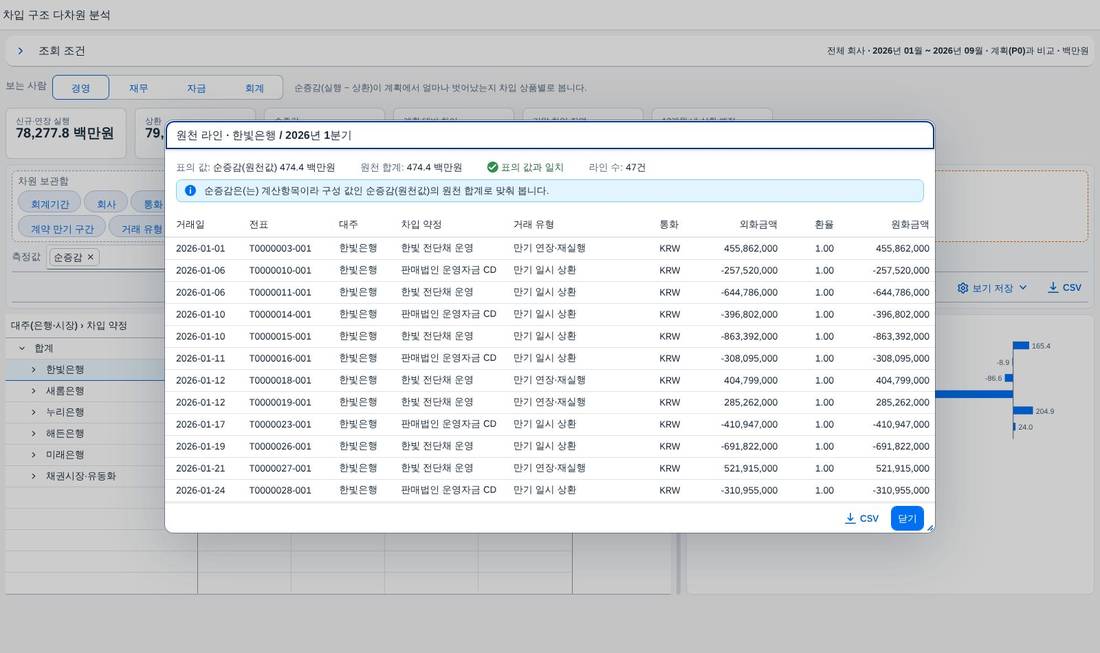
Task: Click the resize grip at dialog corner
Action: coord(930,527)
